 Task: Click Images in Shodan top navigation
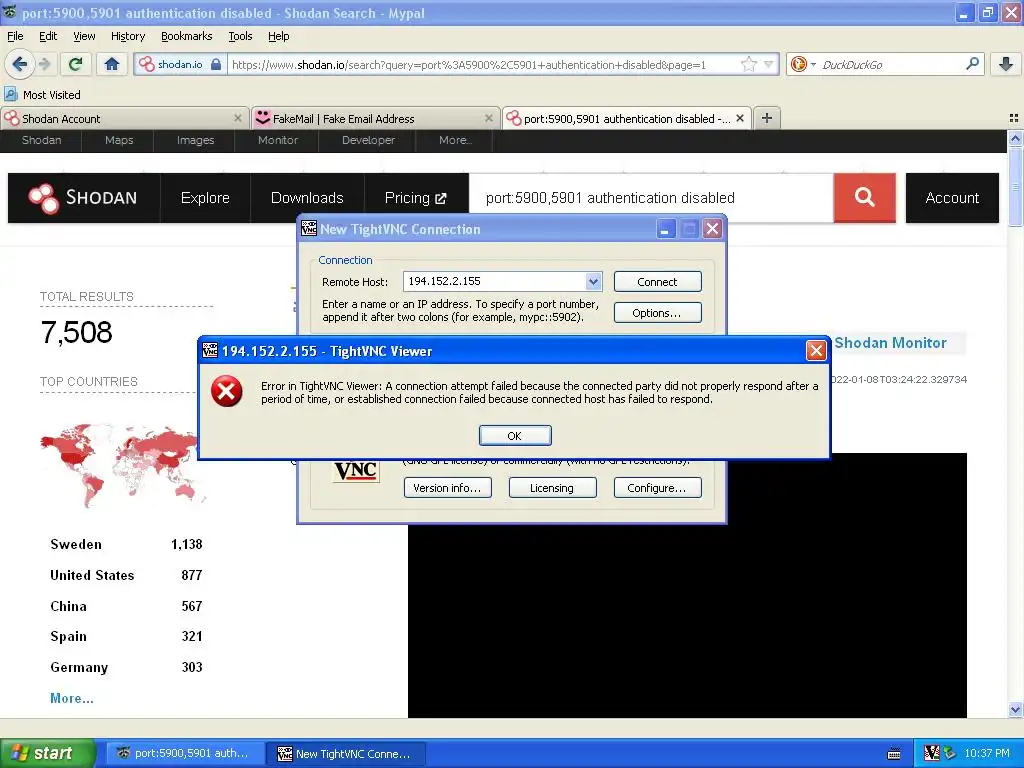[x=195, y=140]
